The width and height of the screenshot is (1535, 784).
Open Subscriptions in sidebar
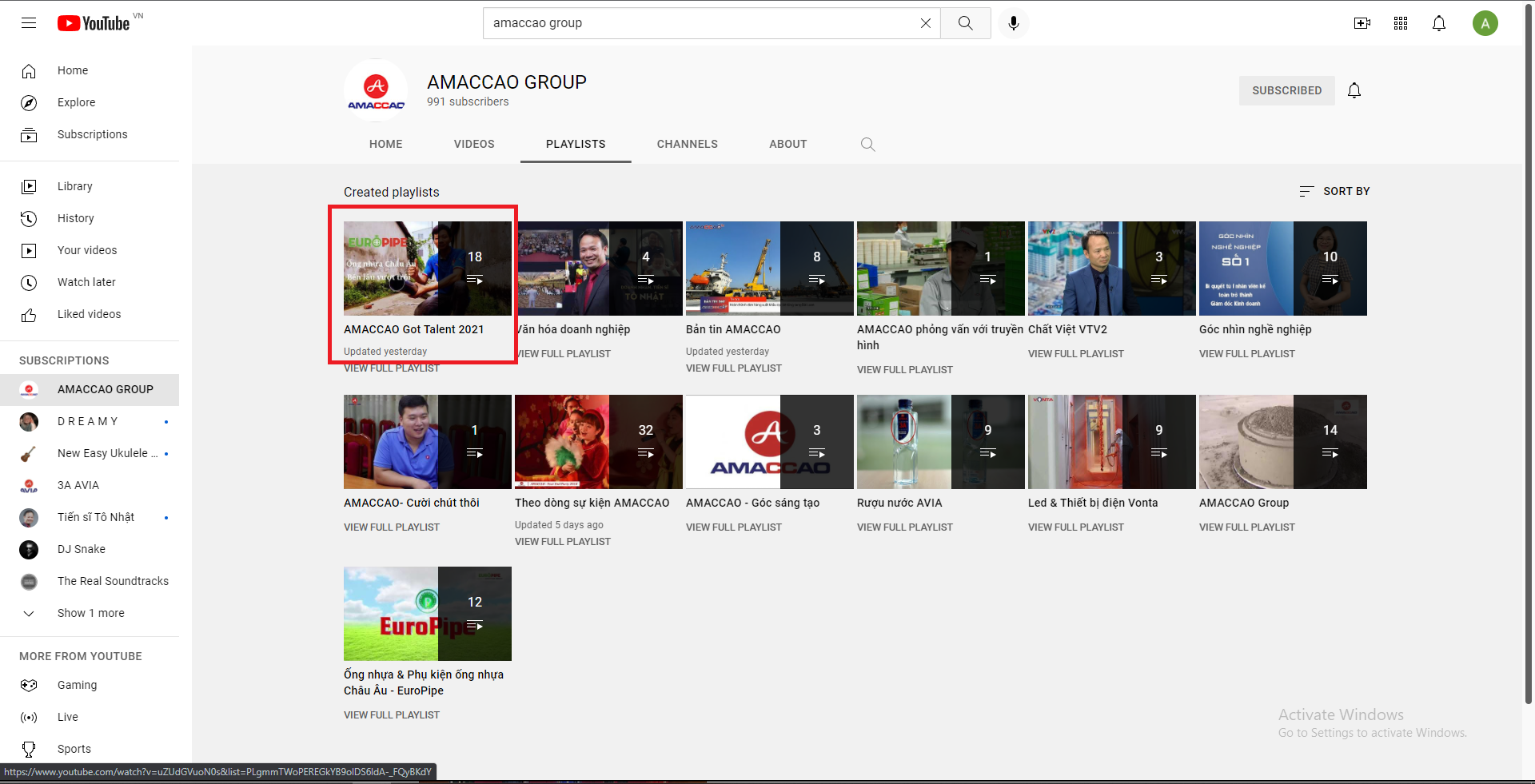(x=90, y=134)
